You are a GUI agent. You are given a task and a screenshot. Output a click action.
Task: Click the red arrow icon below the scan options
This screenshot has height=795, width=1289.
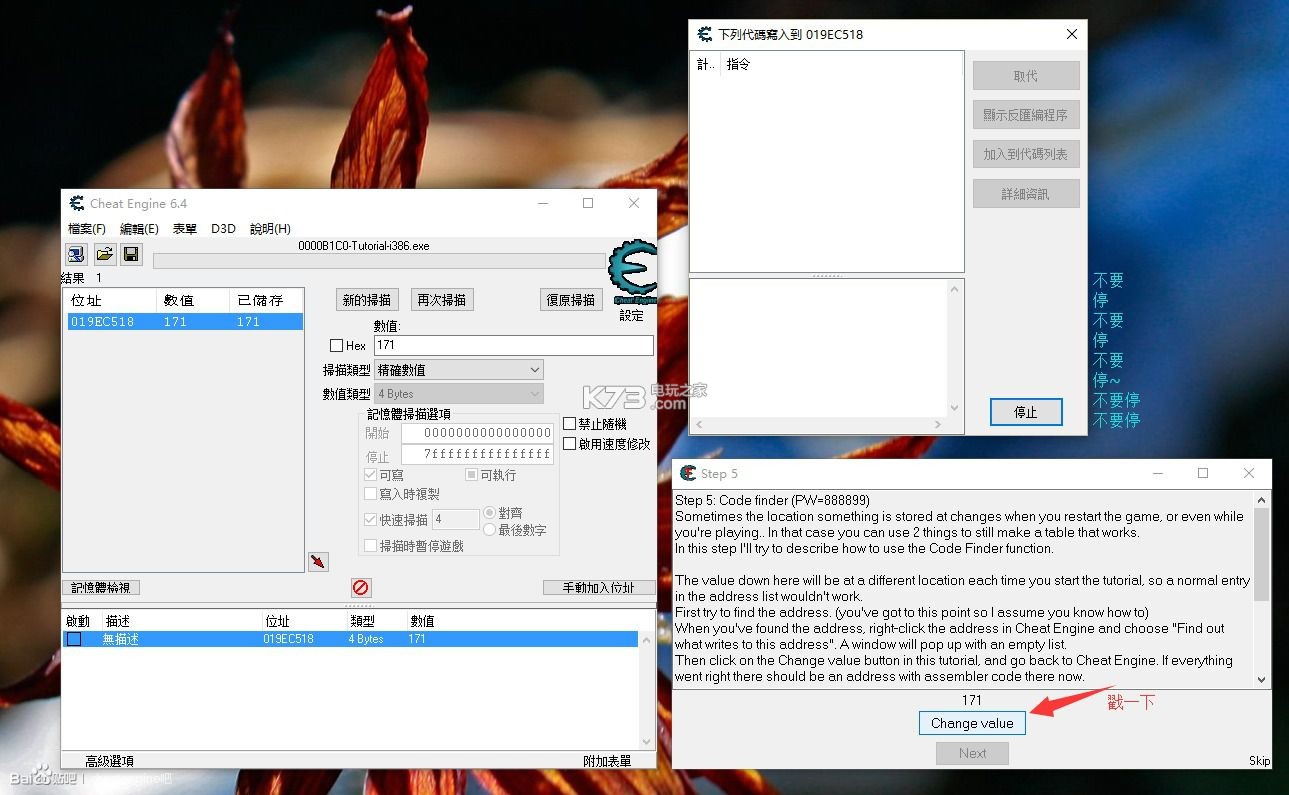point(318,561)
